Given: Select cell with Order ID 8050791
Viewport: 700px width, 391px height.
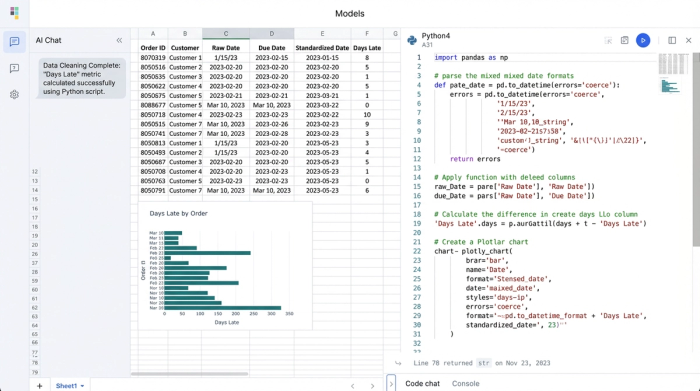Looking at the screenshot, I should (153, 191).
